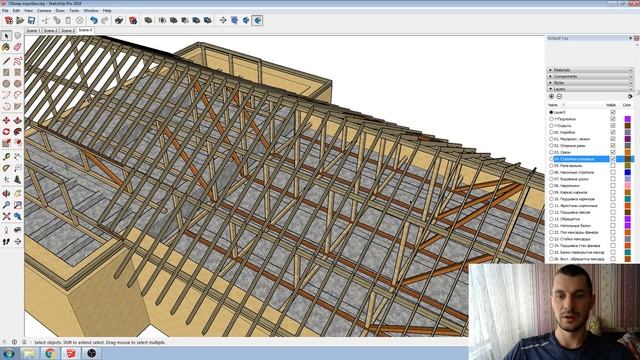This screenshot has height=360, width=640.
Task: Open the Draw menu
Action: pos(60,10)
